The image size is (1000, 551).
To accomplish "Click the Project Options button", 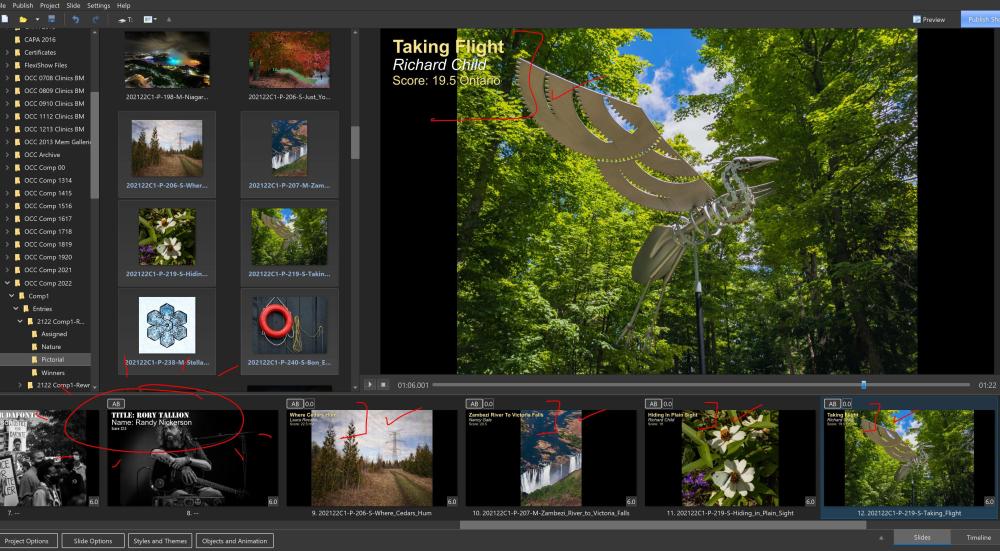I will tap(28, 541).
